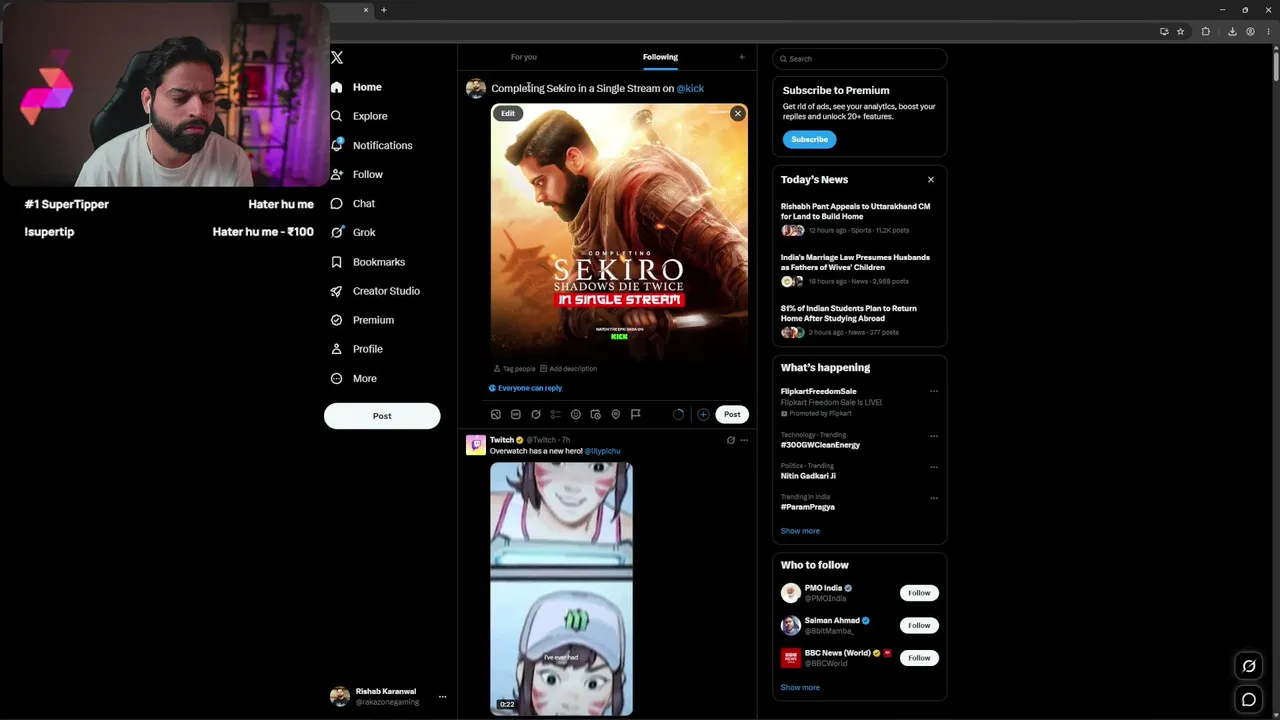Viewport: 1280px width, 720px height.
Task: Bookmark this page with the star icon
Action: [x=1180, y=31]
